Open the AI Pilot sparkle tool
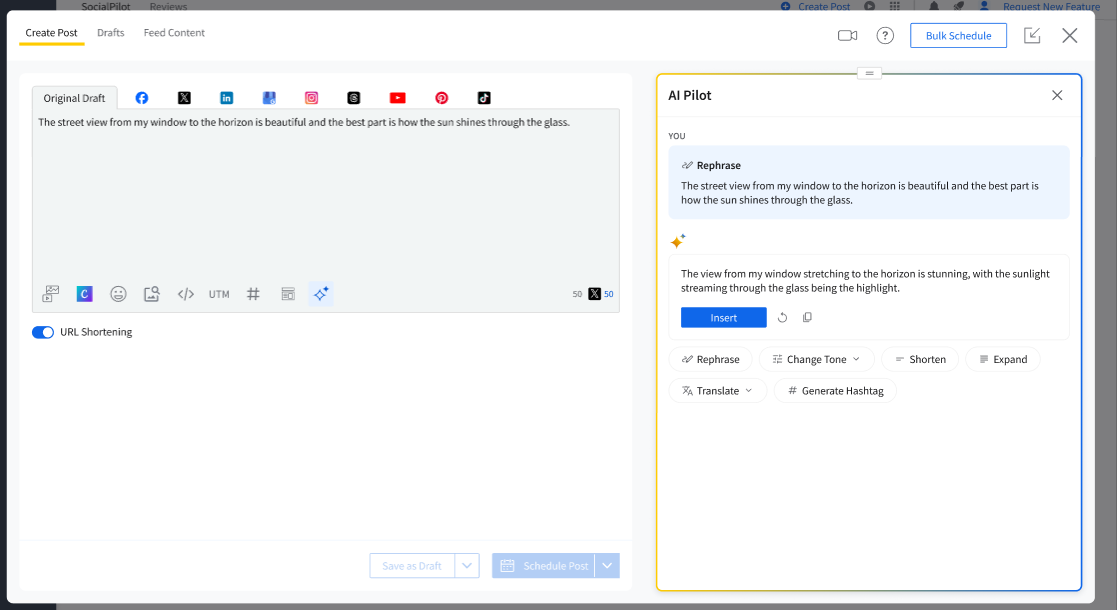 pos(320,294)
